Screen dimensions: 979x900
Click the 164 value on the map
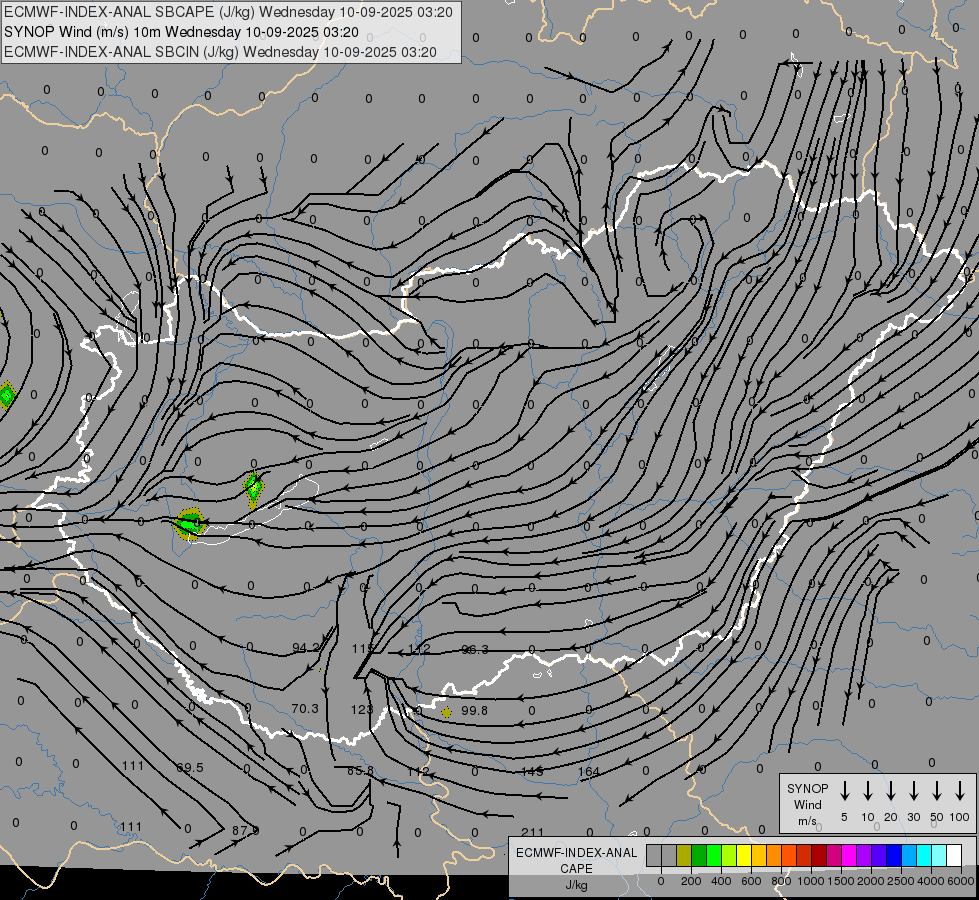tap(589, 771)
